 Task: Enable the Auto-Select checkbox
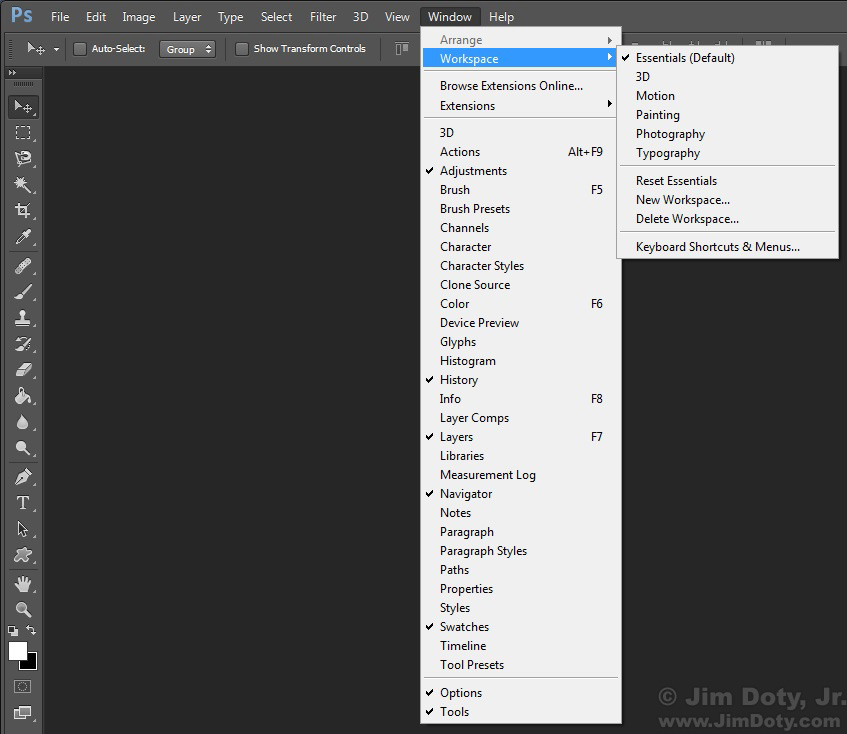click(x=80, y=49)
